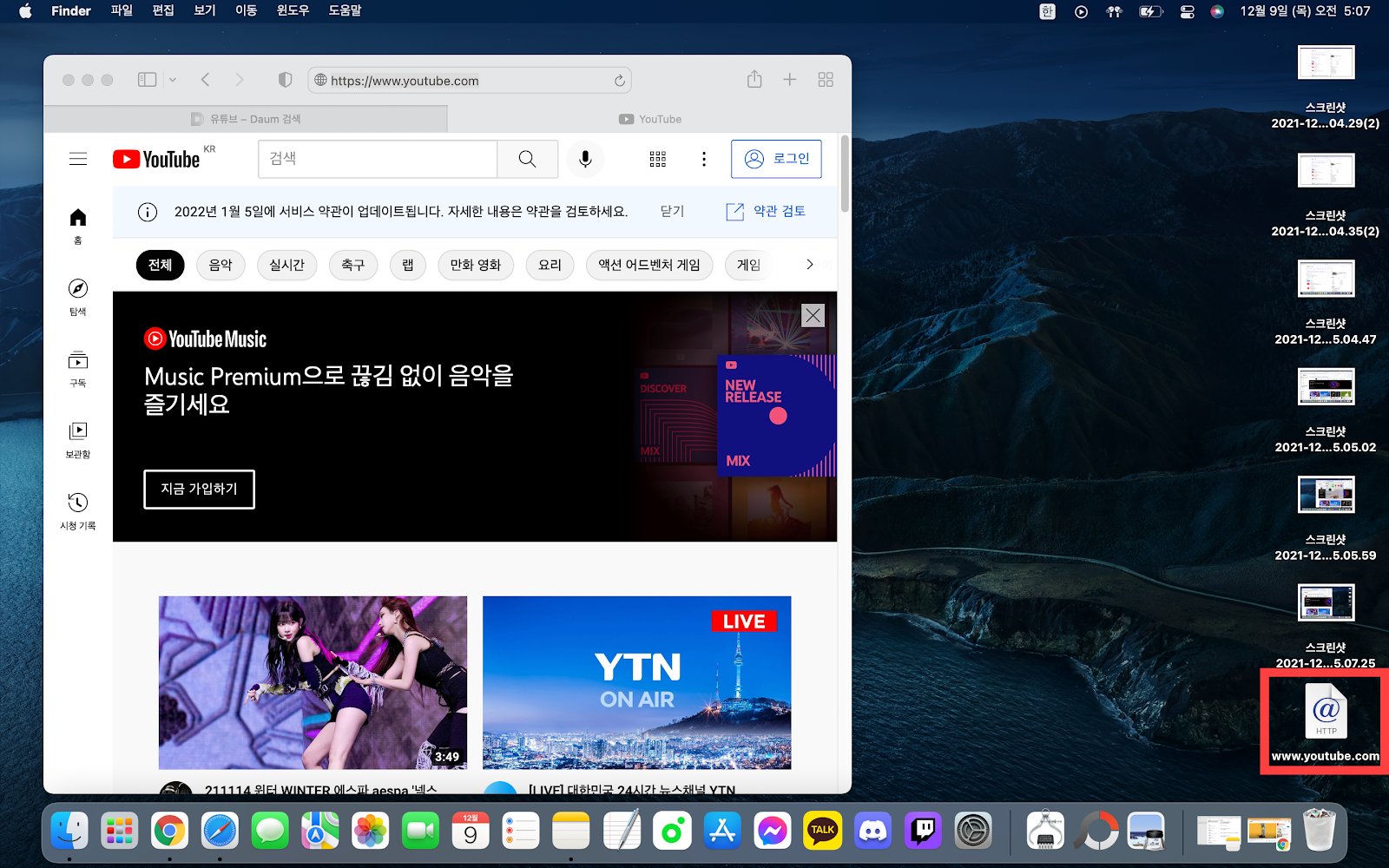Select www.youtube.com desktop webloc file
The width and height of the screenshot is (1389, 868).
pos(1326,722)
